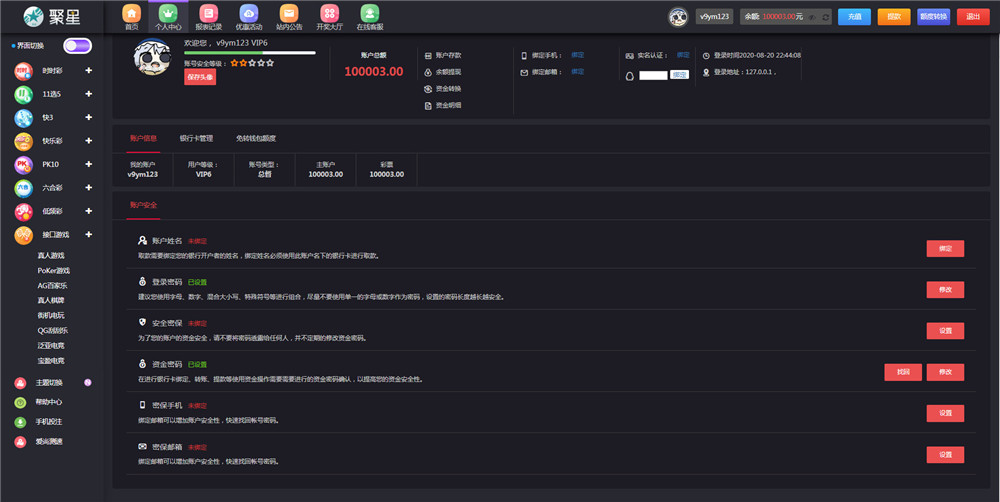This screenshot has height=502, width=1000.
Task: Click the account security star rating
Action: pyautogui.click(x=252, y=63)
